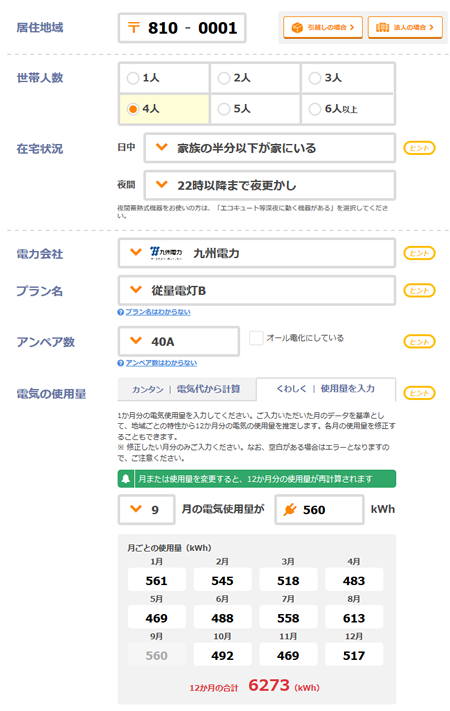Image resolution: width=450 pixels, height=711 pixels.
Task: Open the 40A ampere dropdown
Action: click(179, 341)
